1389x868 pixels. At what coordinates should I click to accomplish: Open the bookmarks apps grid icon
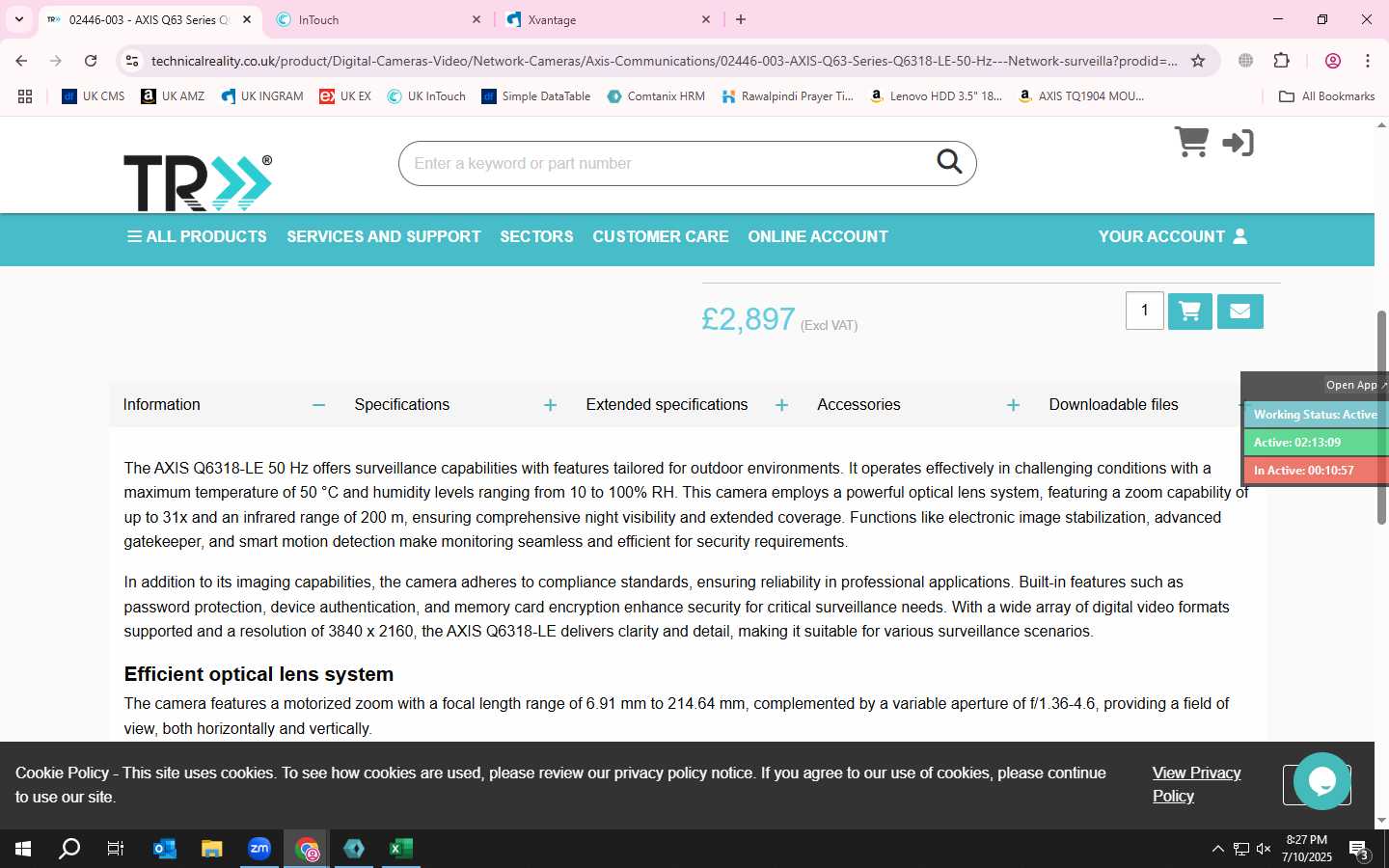click(25, 96)
